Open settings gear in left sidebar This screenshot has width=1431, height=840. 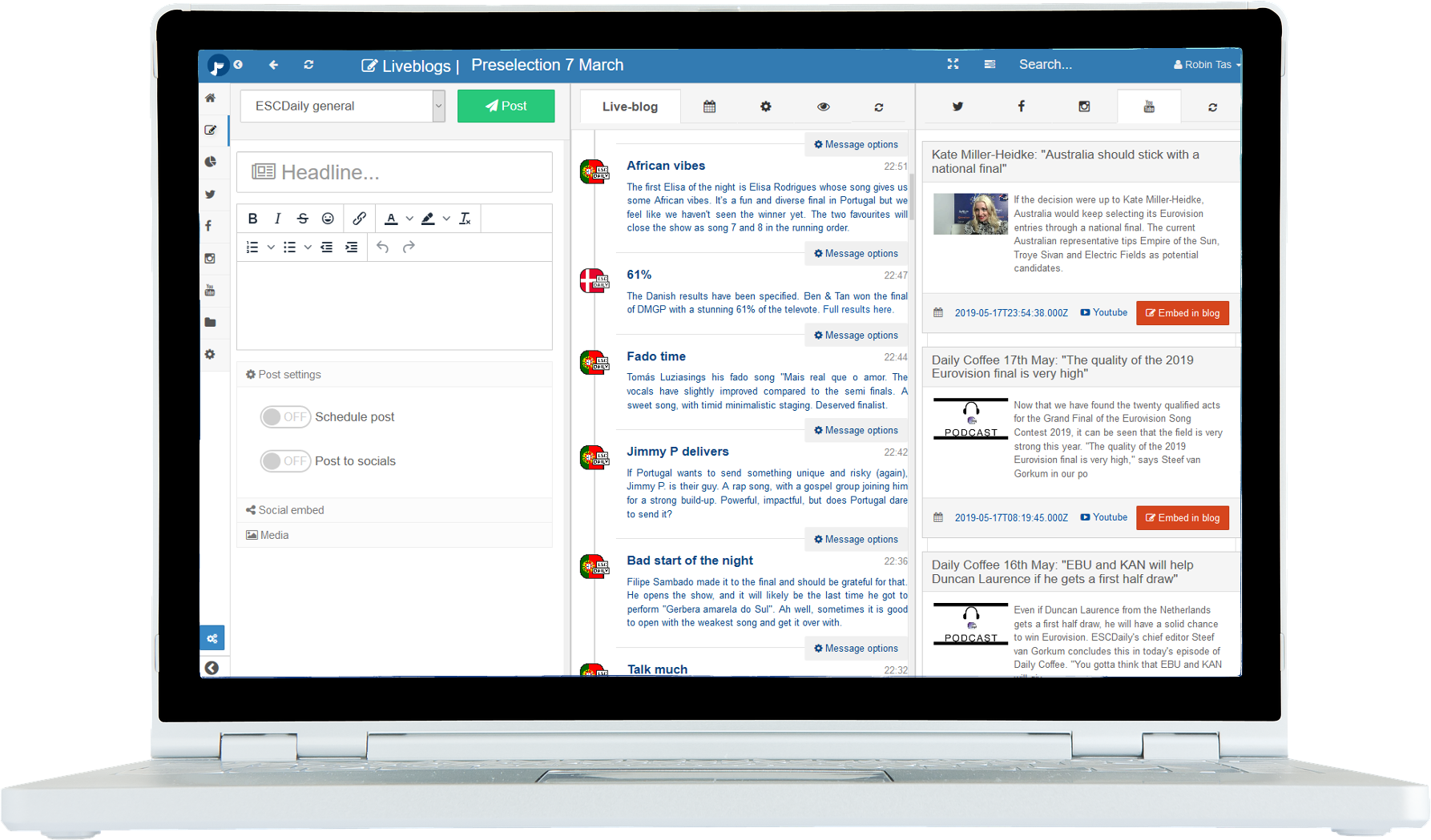210,354
